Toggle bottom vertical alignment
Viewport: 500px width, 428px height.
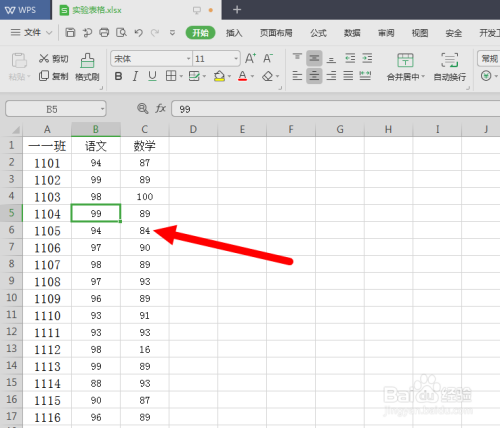pyautogui.click(x=331, y=59)
